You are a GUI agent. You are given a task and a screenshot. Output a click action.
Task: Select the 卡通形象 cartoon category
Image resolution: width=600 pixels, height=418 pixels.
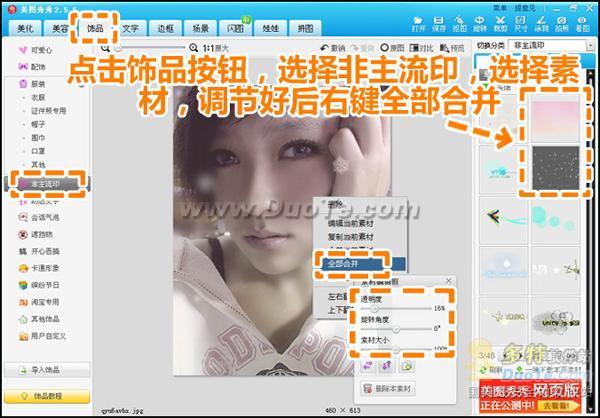click(x=39, y=268)
